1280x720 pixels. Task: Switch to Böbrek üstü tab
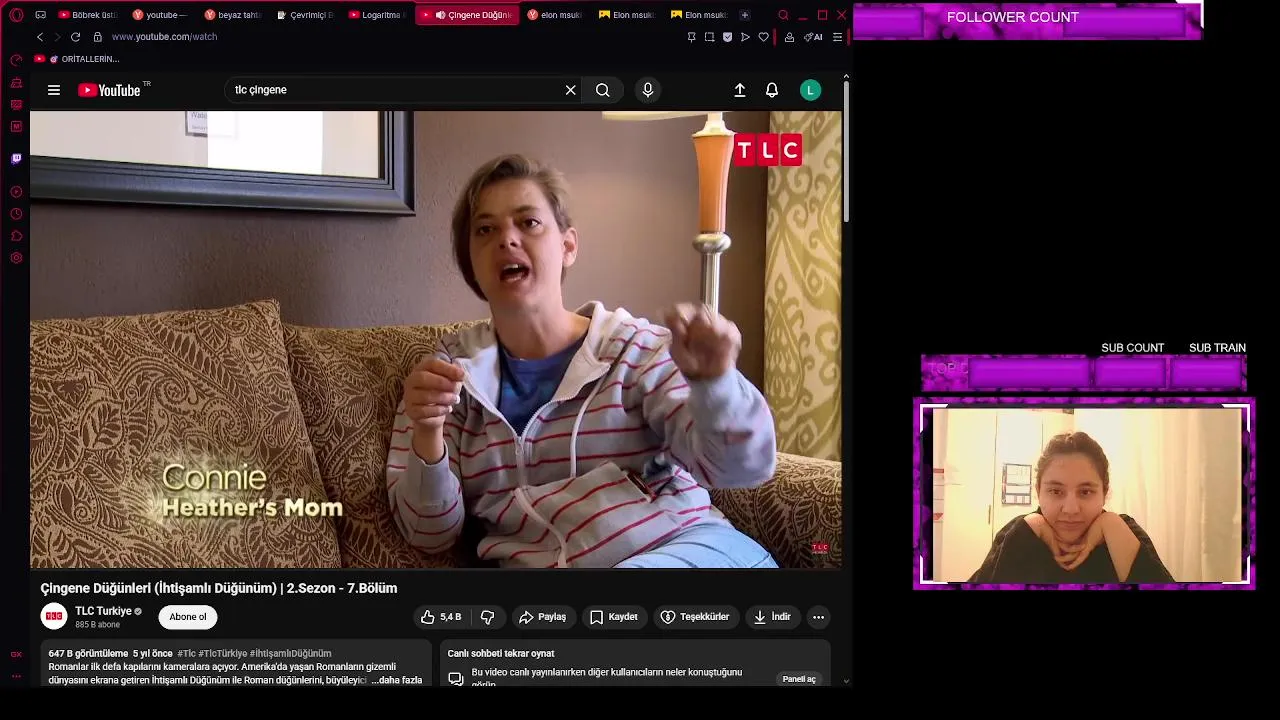coord(88,15)
